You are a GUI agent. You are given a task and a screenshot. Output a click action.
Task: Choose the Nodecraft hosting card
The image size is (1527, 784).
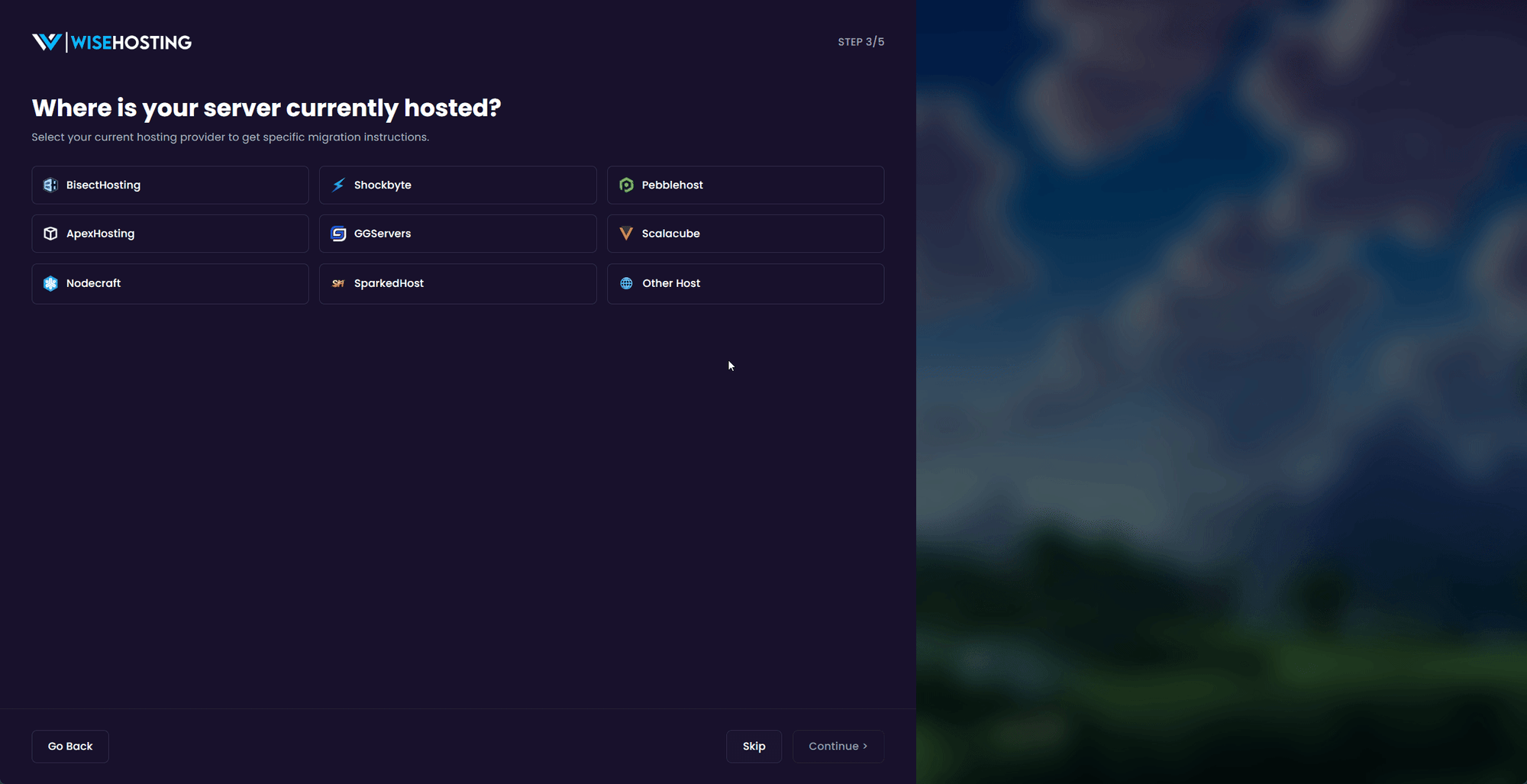[x=169, y=283]
